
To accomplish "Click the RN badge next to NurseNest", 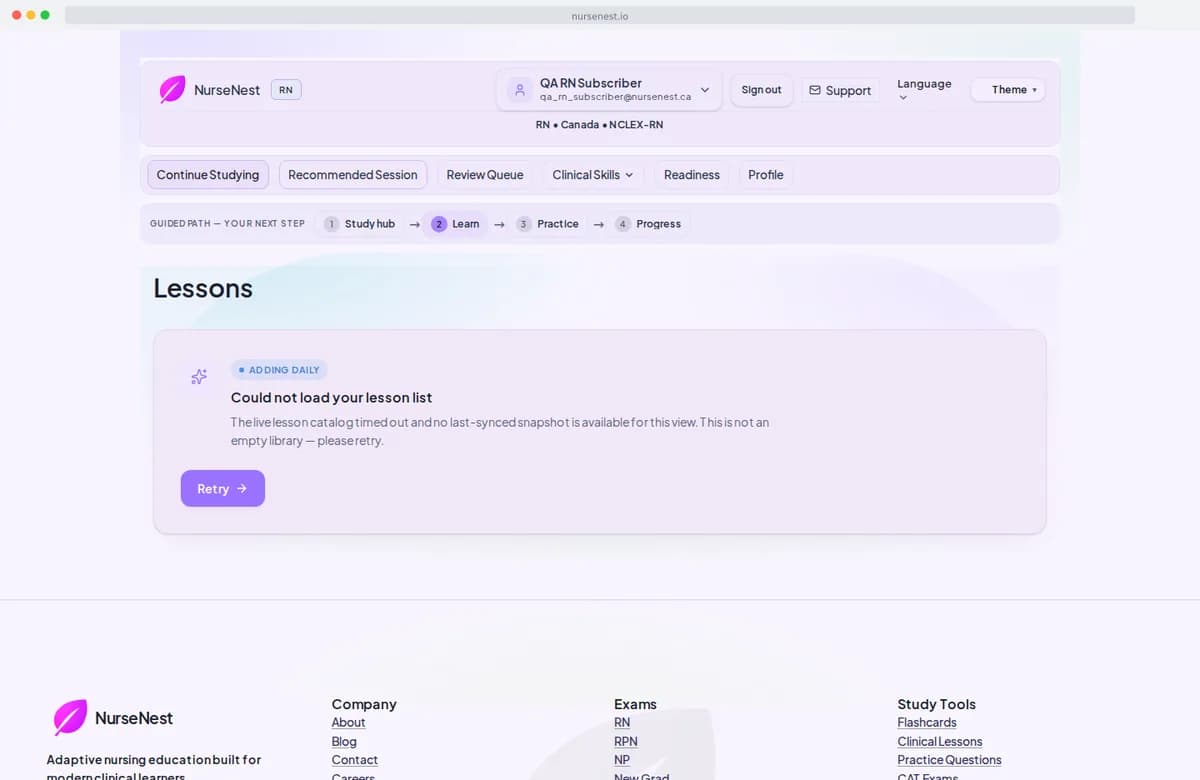I will (x=286, y=90).
